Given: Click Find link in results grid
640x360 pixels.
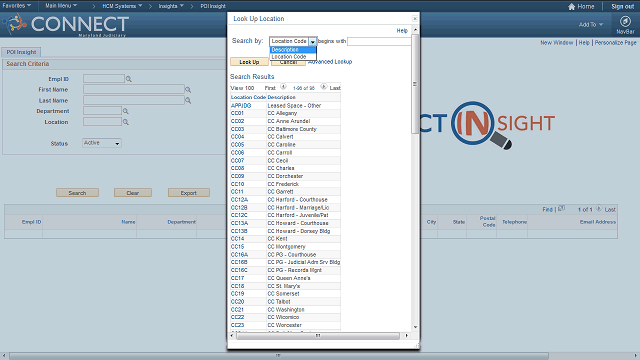Looking at the screenshot, I should coord(547,209).
